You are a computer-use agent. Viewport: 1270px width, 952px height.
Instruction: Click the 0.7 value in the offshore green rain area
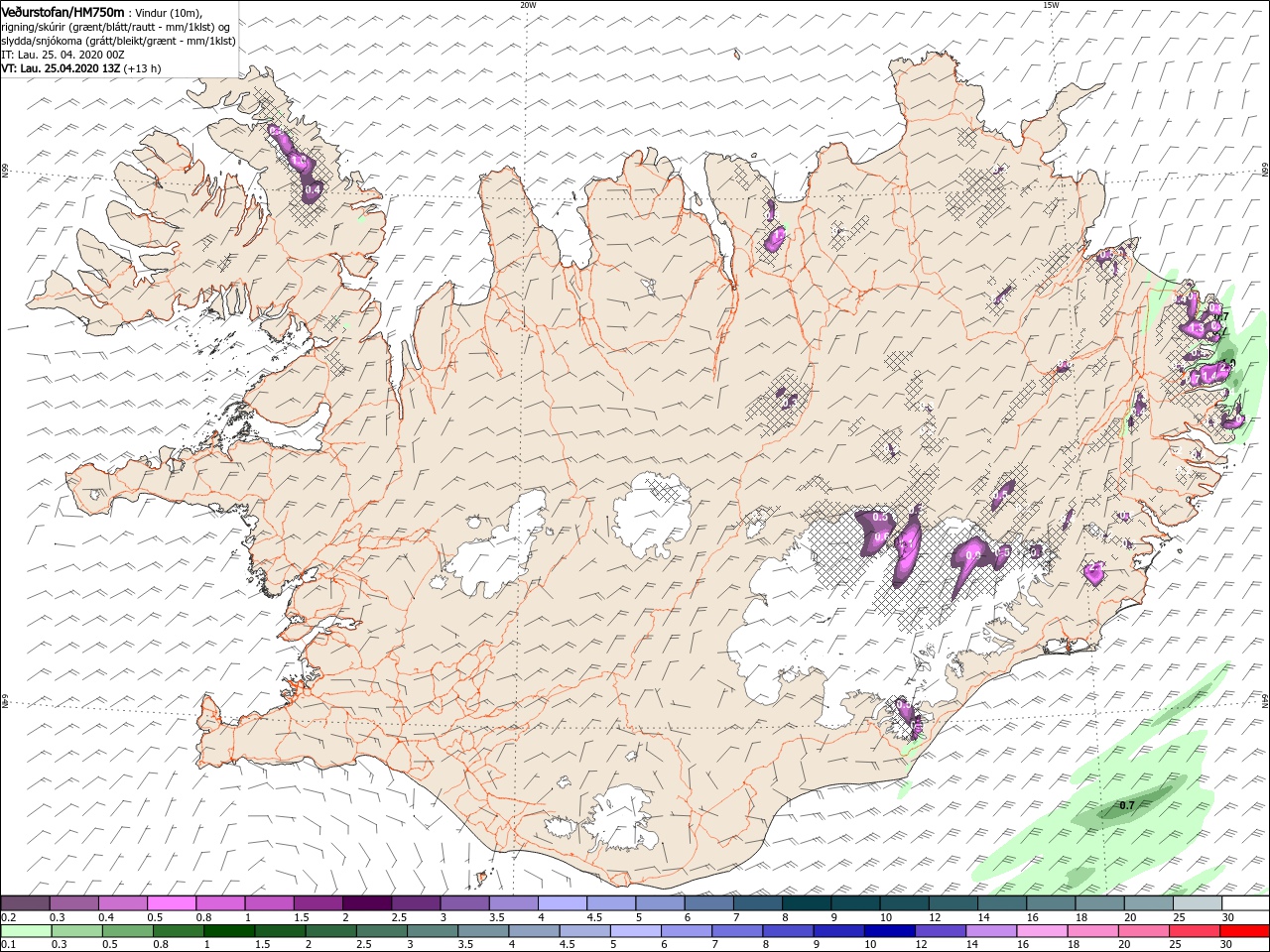tap(1126, 805)
